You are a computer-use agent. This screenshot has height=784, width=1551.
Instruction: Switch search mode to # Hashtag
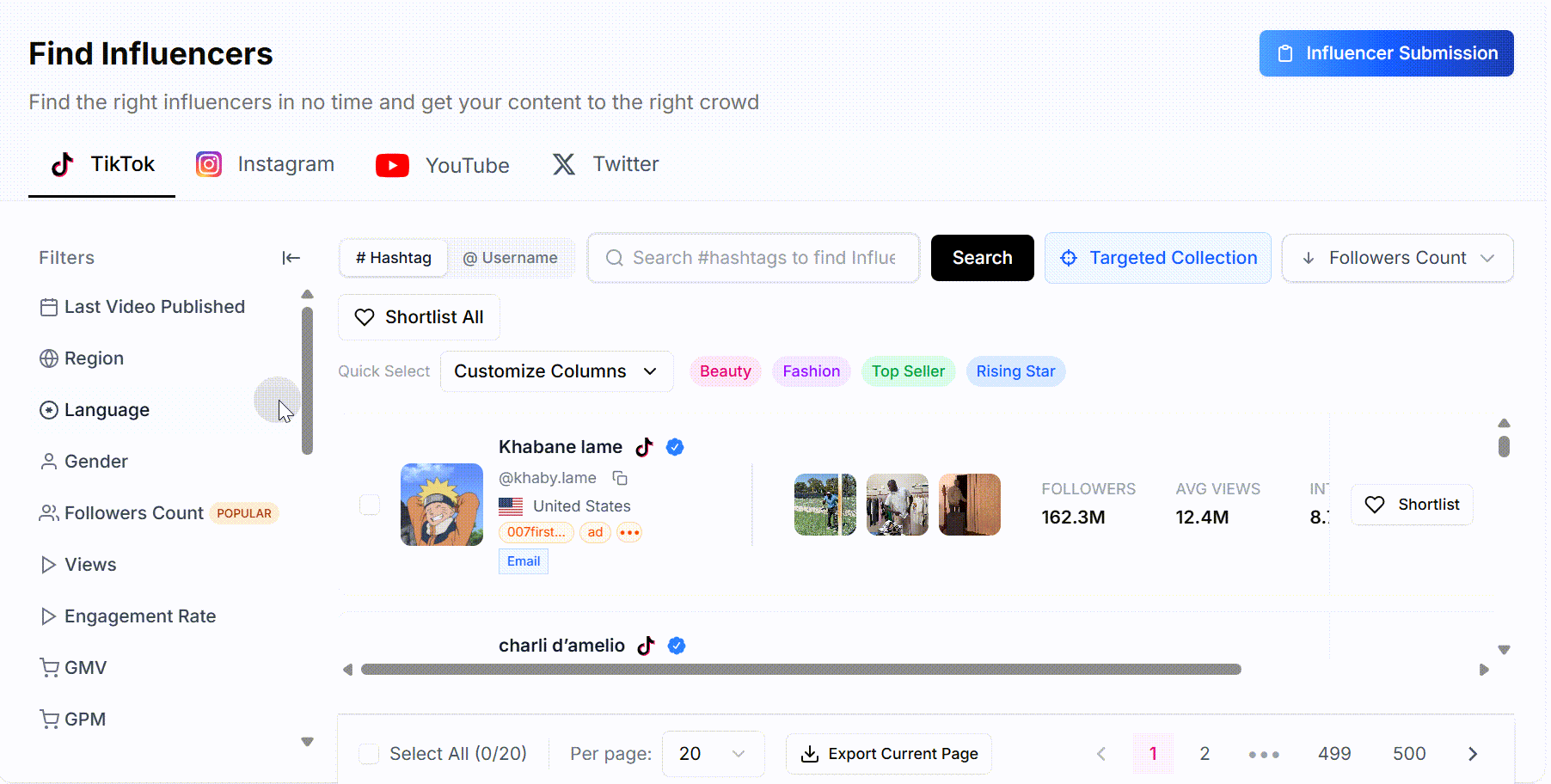(x=394, y=258)
